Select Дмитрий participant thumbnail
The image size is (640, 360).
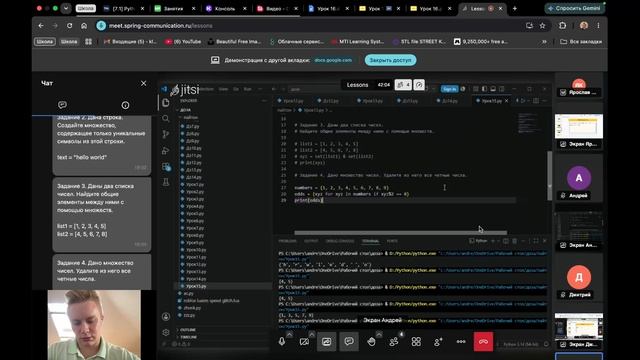pos(579,277)
